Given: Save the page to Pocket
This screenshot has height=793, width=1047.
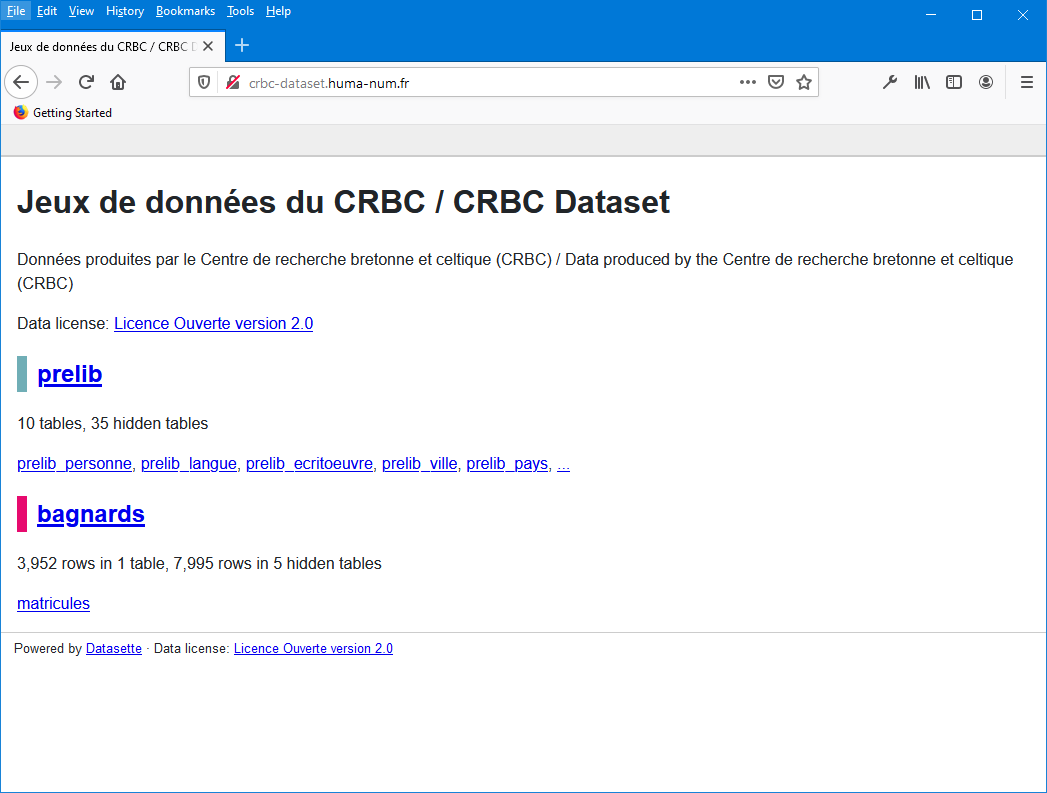Looking at the screenshot, I should click(x=776, y=82).
